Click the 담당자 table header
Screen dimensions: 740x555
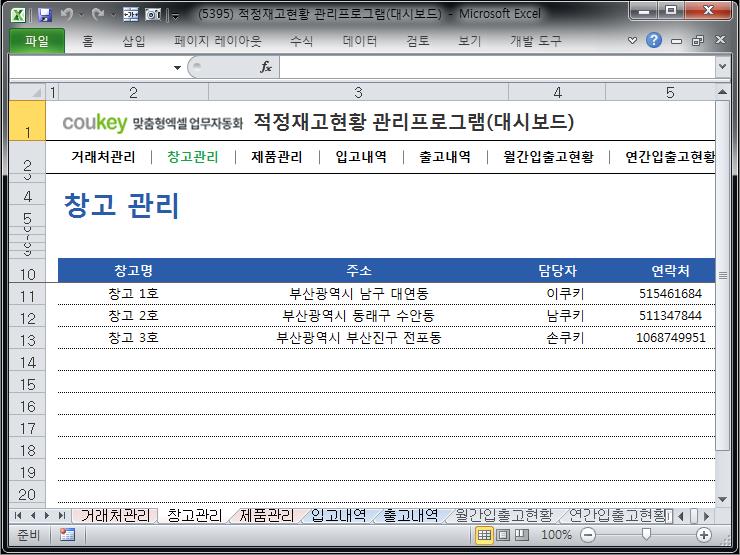click(x=557, y=270)
